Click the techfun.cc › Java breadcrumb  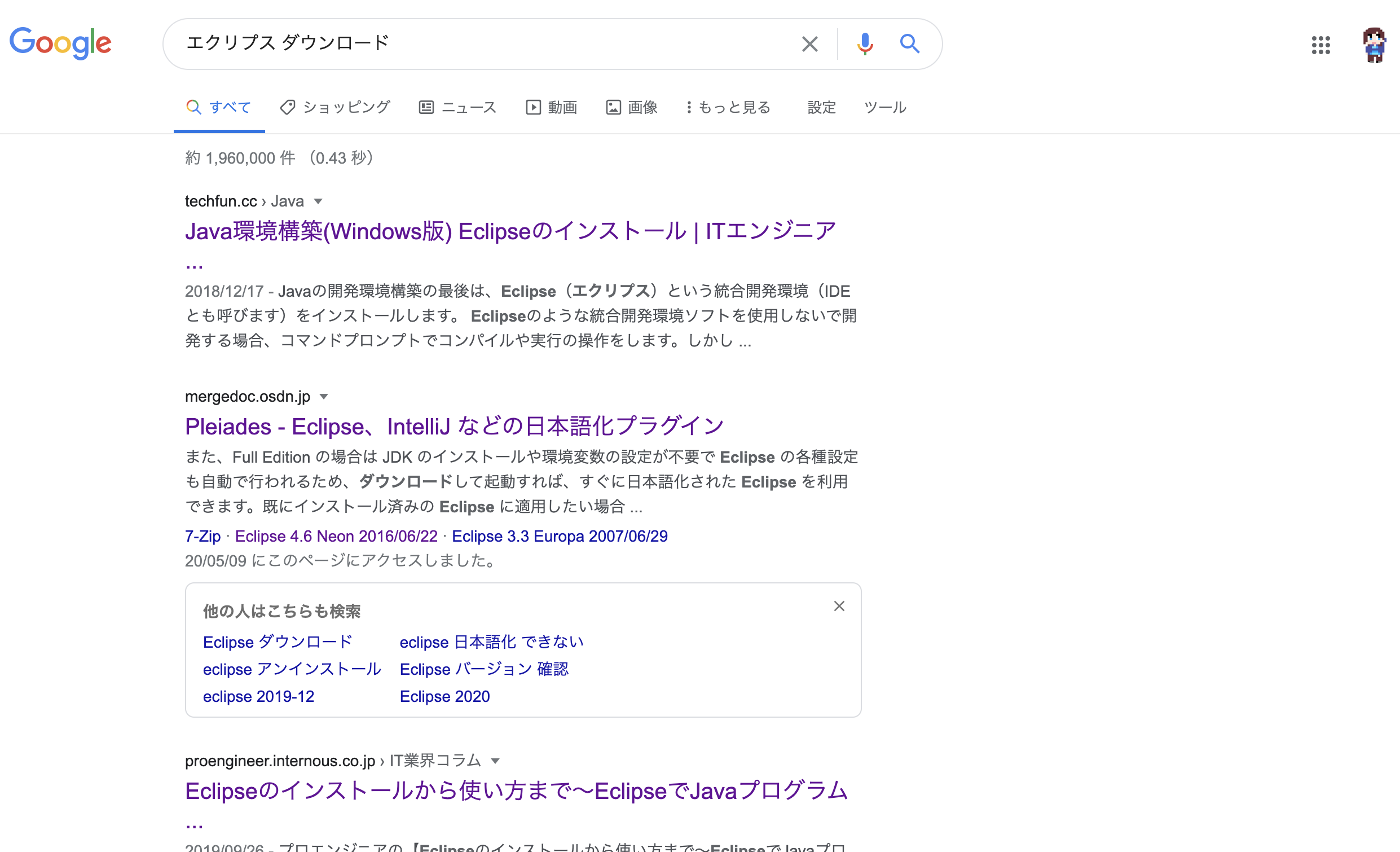point(244,201)
